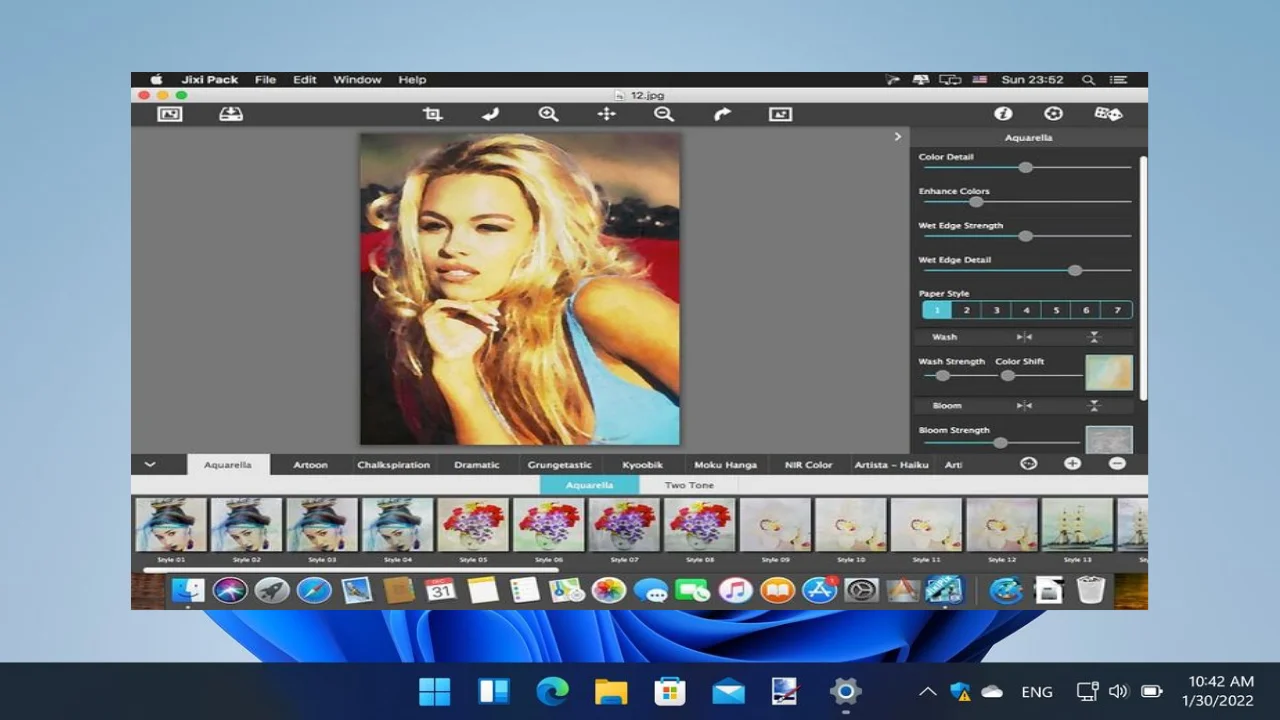Switch to the Kyoobik tab
The height and width of the screenshot is (720, 1280).
click(642, 465)
